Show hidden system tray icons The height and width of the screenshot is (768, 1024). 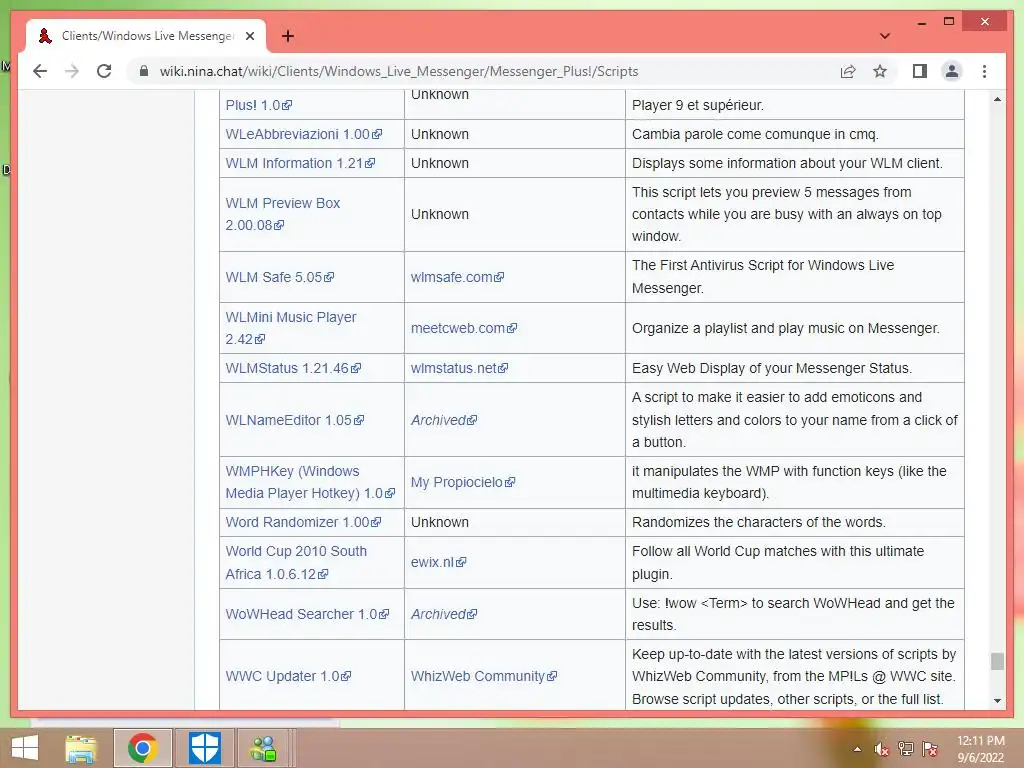857,749
